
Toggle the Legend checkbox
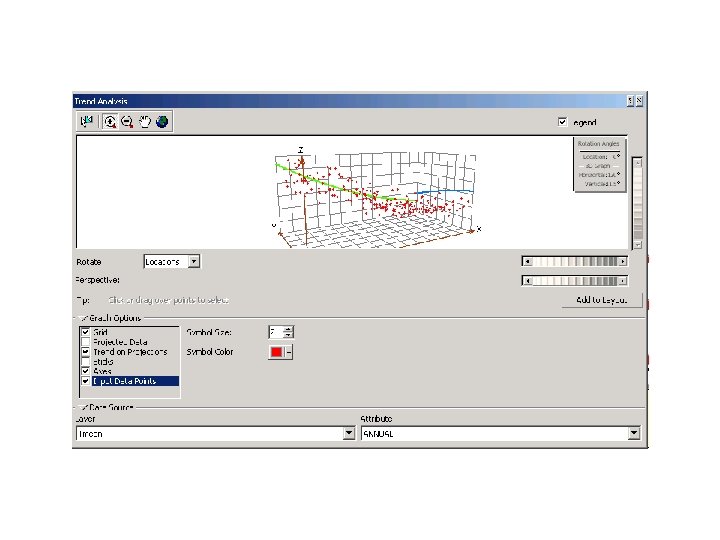[562, 122]
